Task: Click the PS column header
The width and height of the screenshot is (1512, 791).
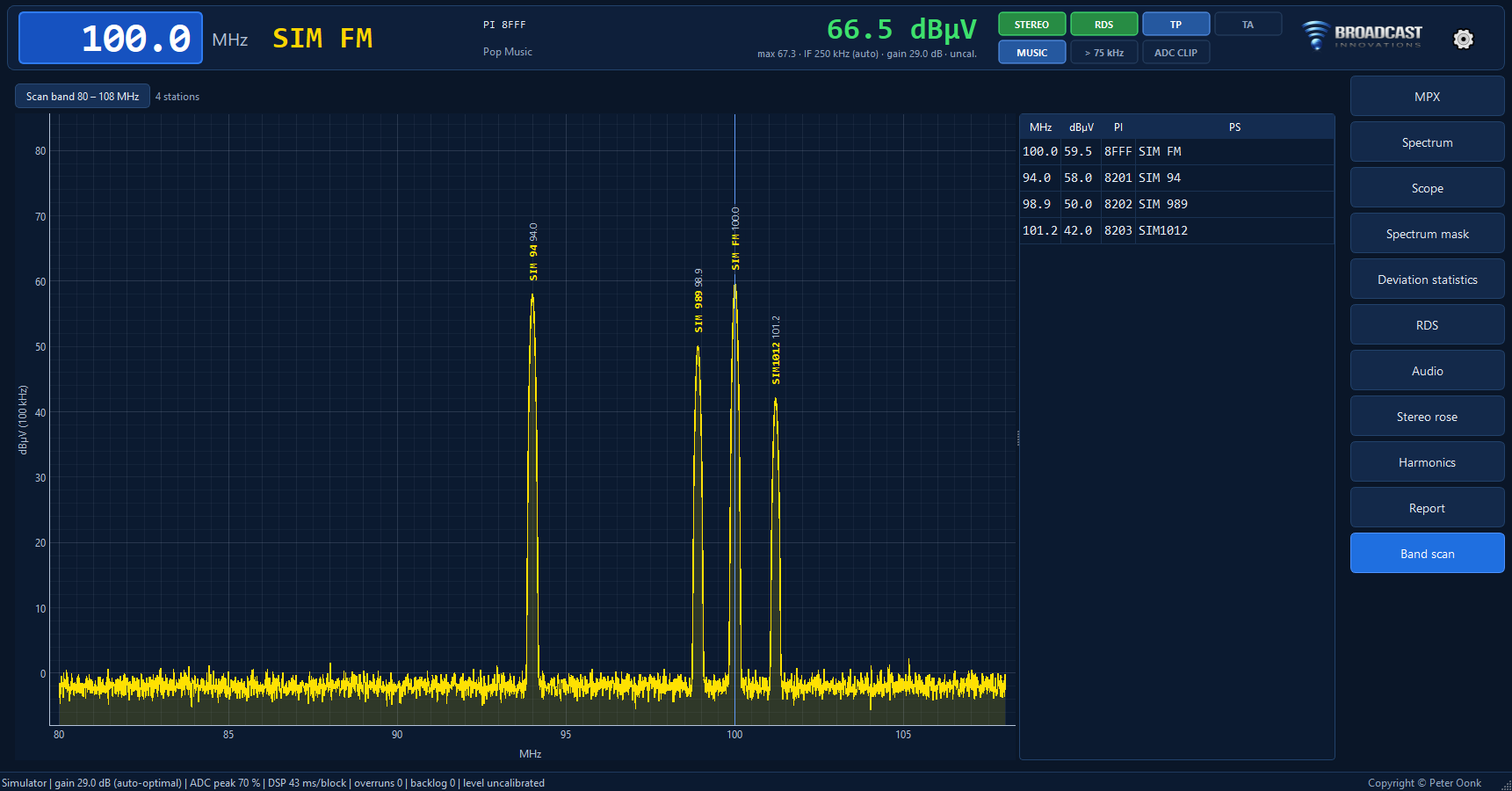Action: pos(1234,127)
